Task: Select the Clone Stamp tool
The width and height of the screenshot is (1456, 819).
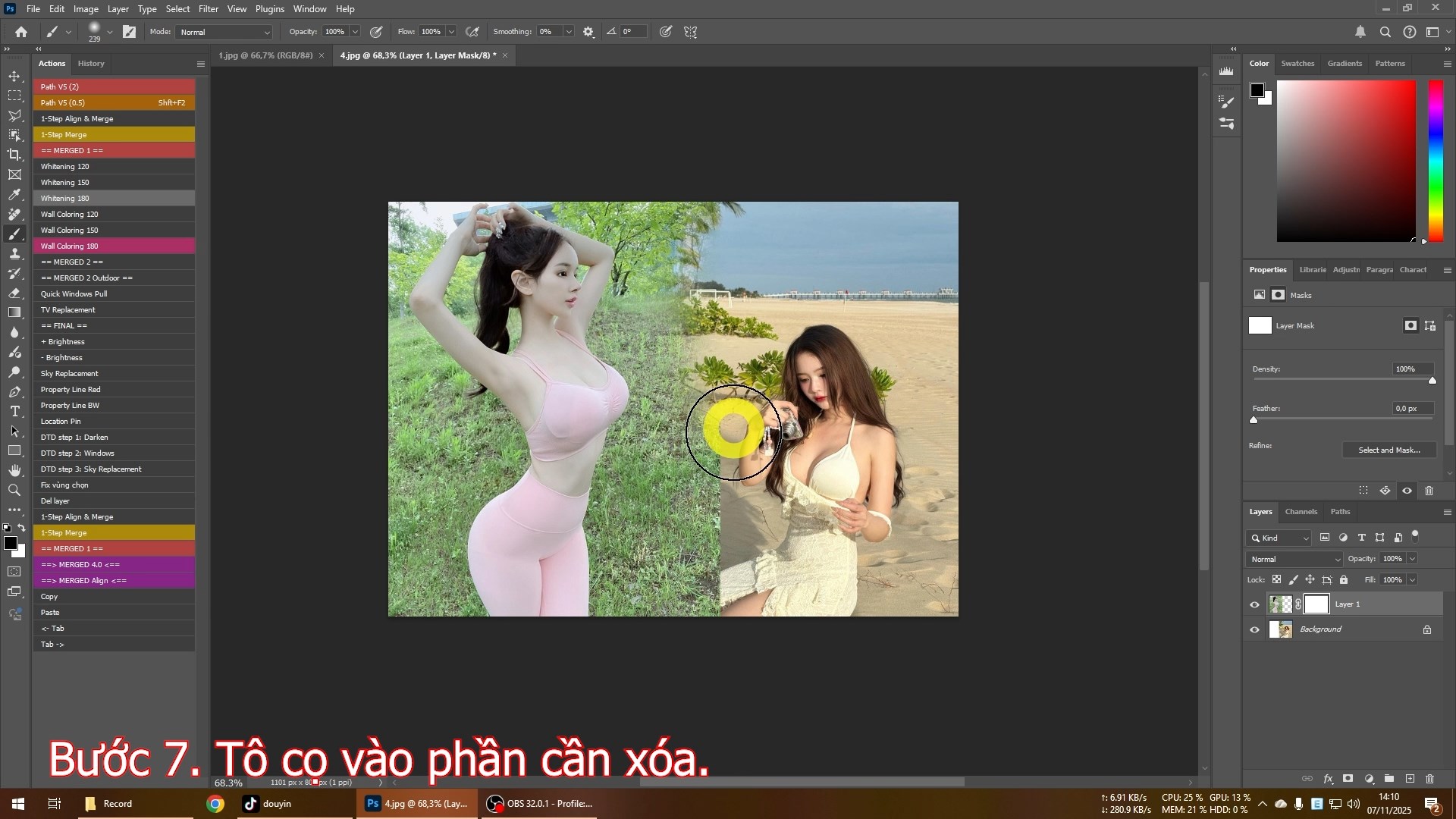Action: coord(15,253)
